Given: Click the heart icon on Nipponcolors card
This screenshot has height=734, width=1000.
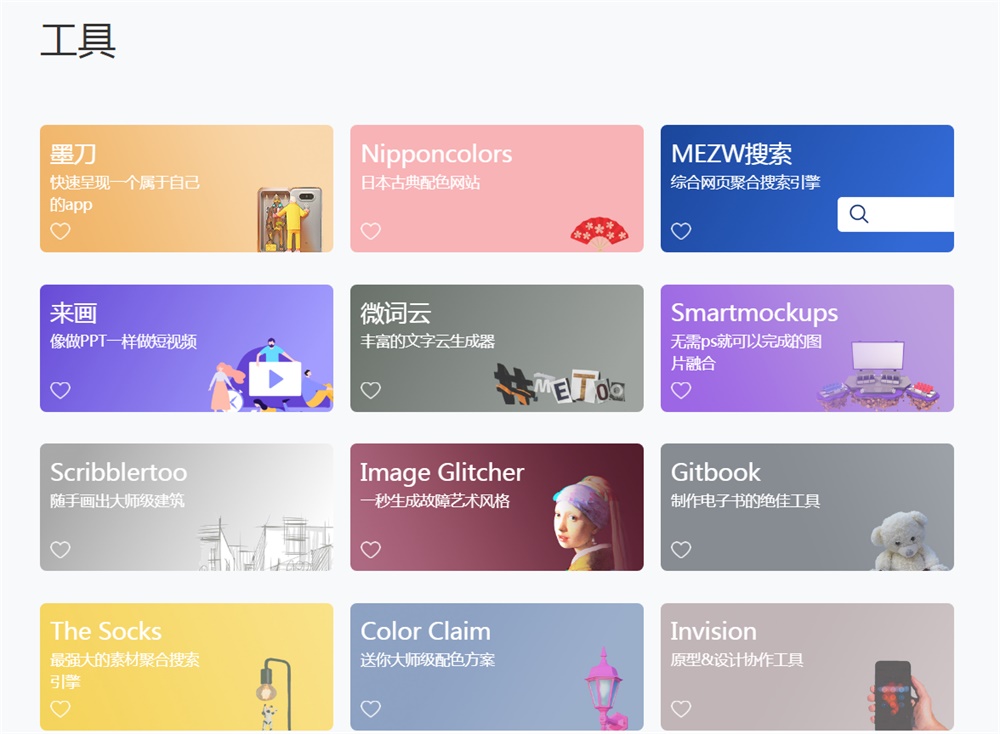Looking at the screenshot, I should (x=371, y=231).
